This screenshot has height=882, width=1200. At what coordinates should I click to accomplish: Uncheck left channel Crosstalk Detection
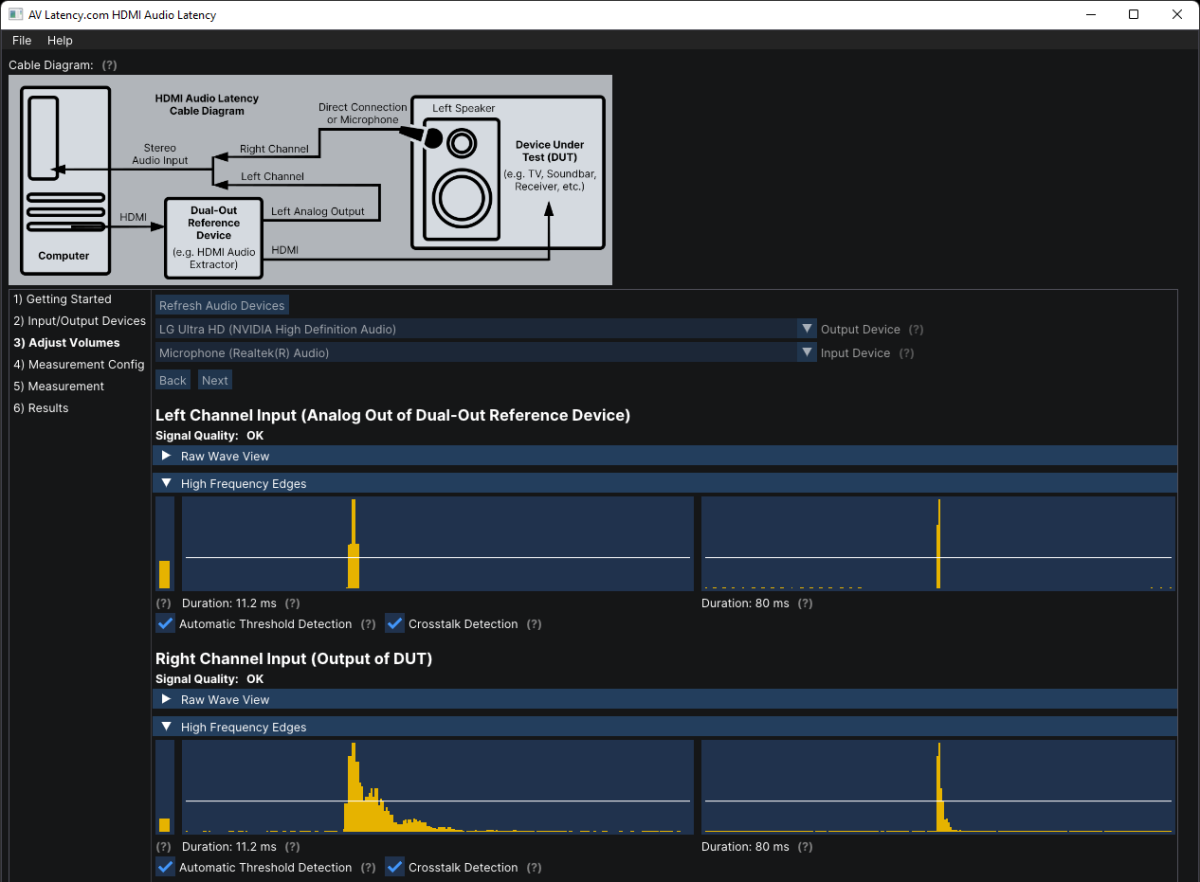tap(395, 624)
